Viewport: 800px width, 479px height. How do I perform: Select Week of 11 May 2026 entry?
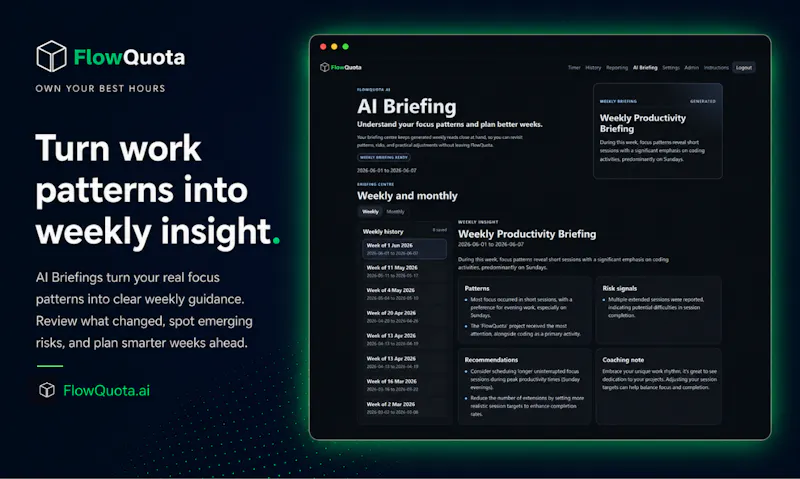[x=404, y=271]
